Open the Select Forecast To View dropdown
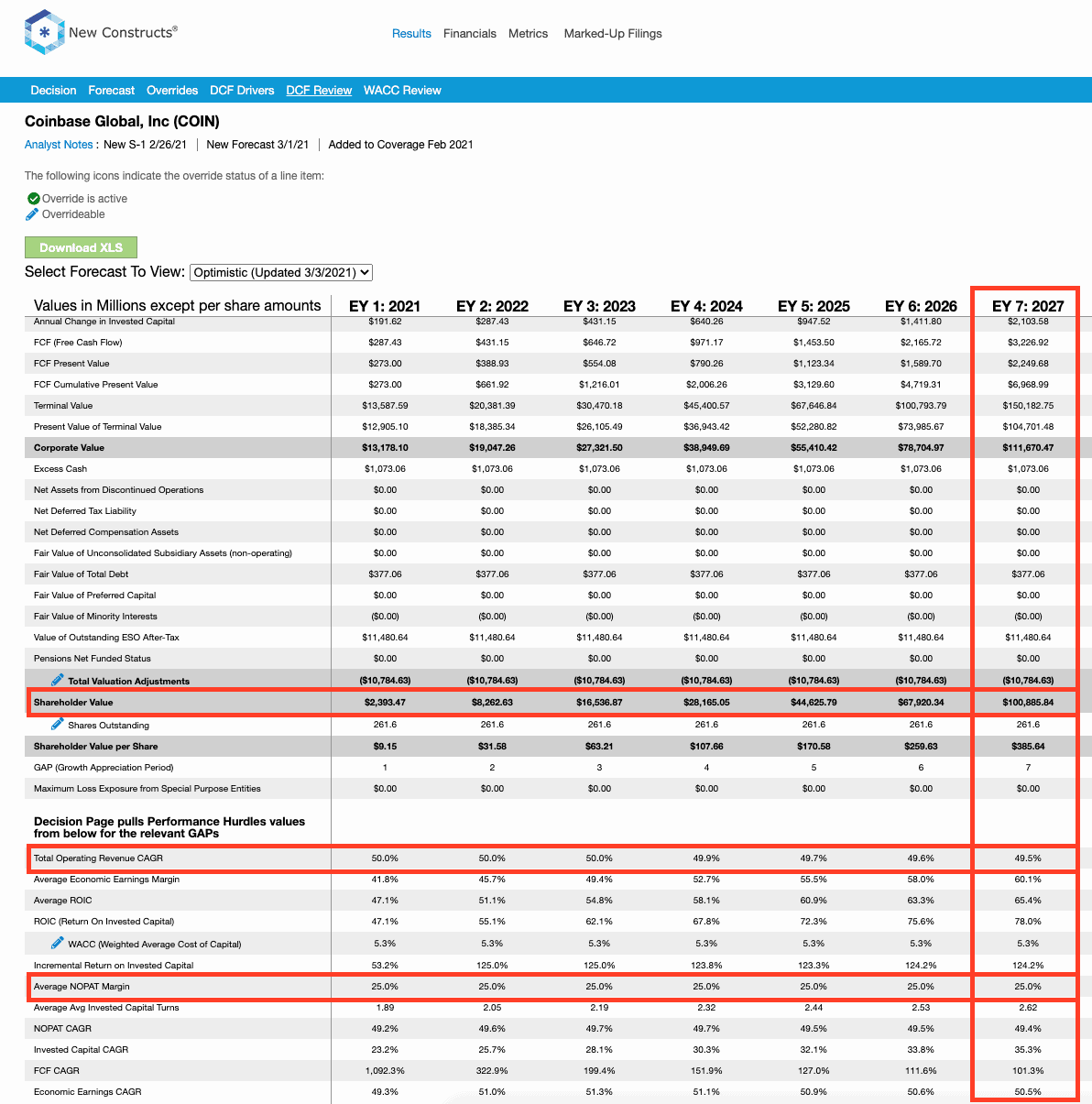 click(281, 272)
